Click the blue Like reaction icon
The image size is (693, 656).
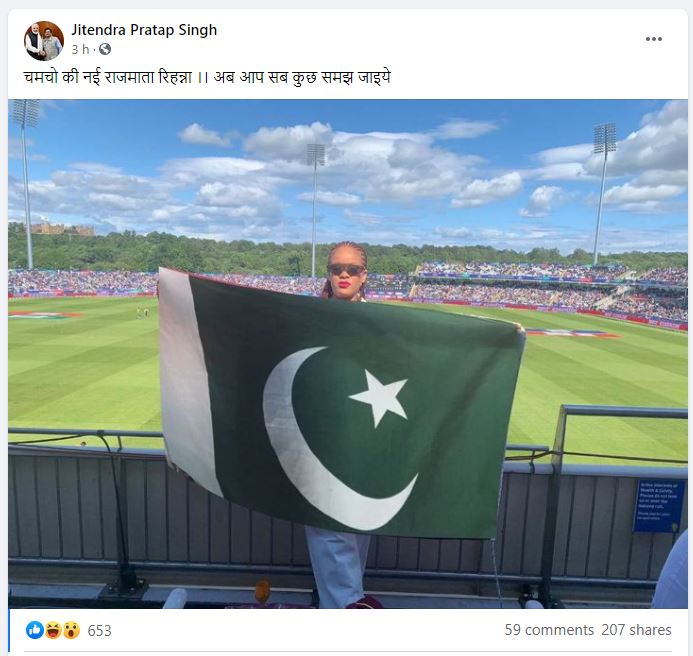[x=34, y=630]
